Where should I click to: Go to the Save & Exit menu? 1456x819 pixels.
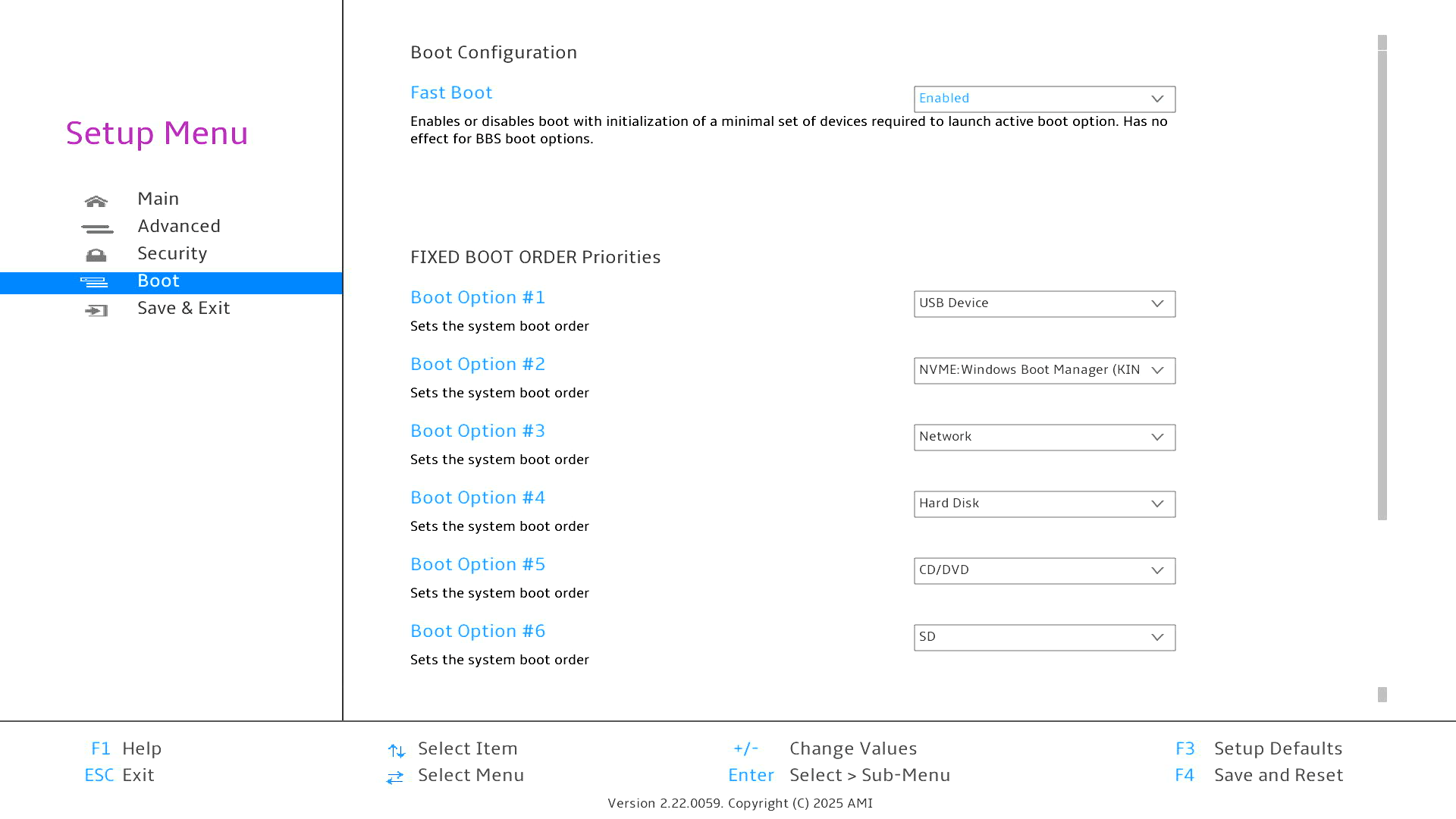coord(184,309)
